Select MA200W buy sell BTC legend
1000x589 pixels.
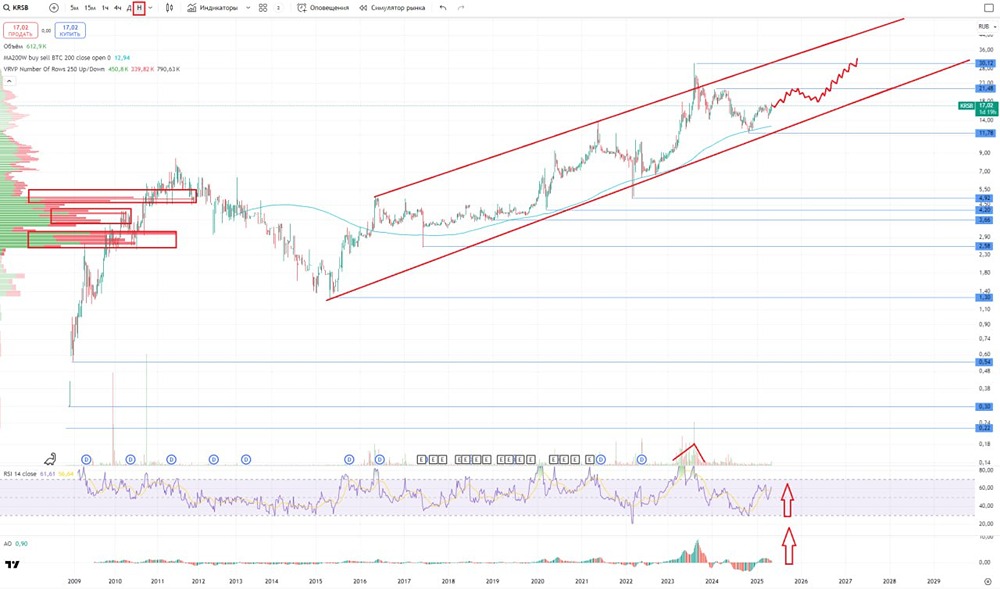66,58
